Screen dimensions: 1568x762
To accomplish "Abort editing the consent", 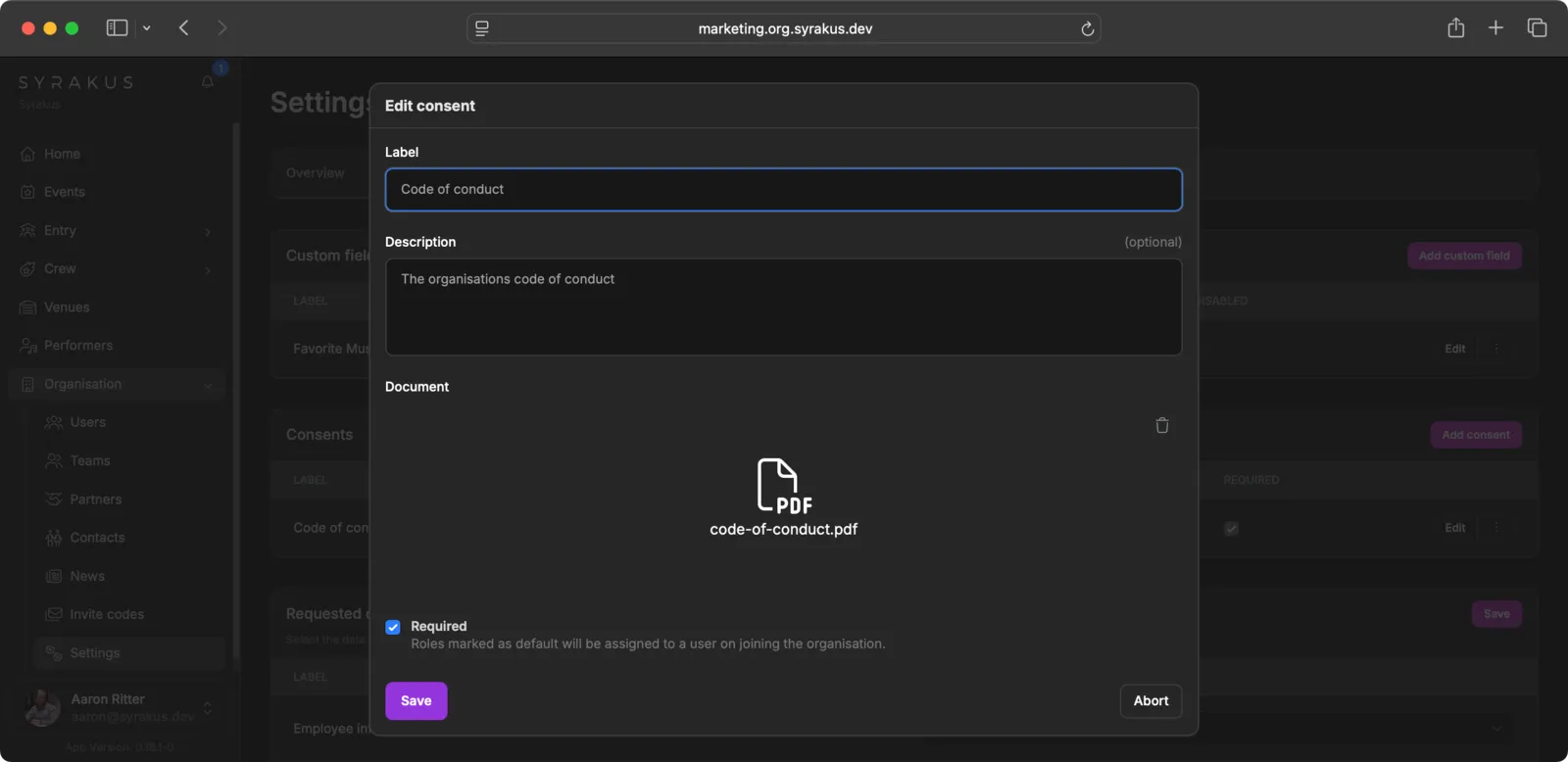I will tap(1151, 700).
